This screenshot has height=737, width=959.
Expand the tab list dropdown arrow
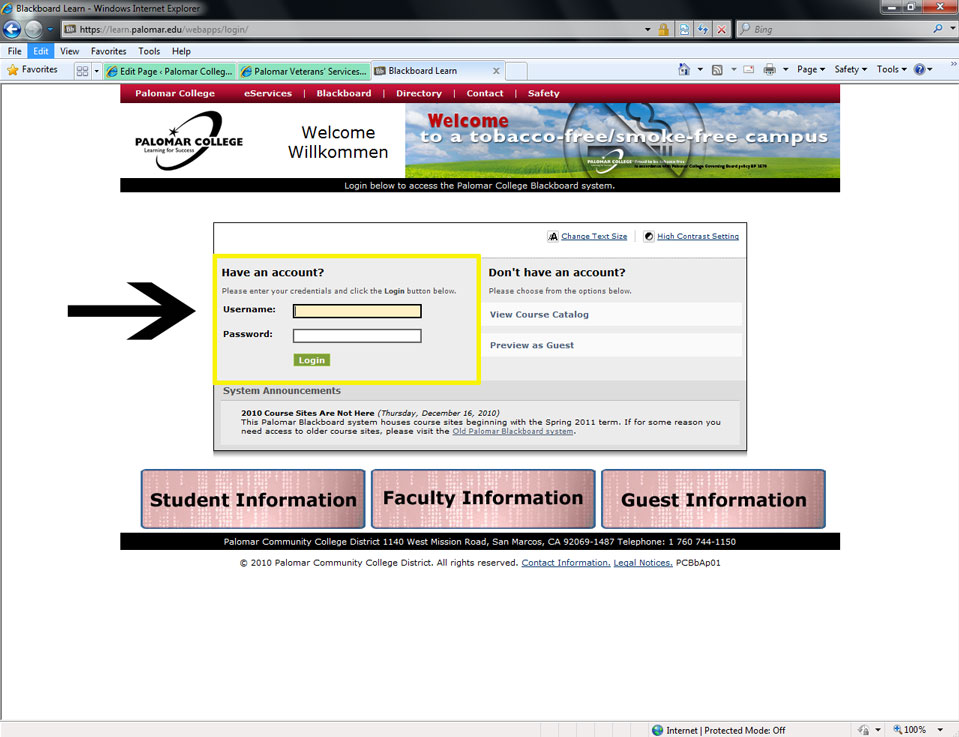click(x=96, y=71)
